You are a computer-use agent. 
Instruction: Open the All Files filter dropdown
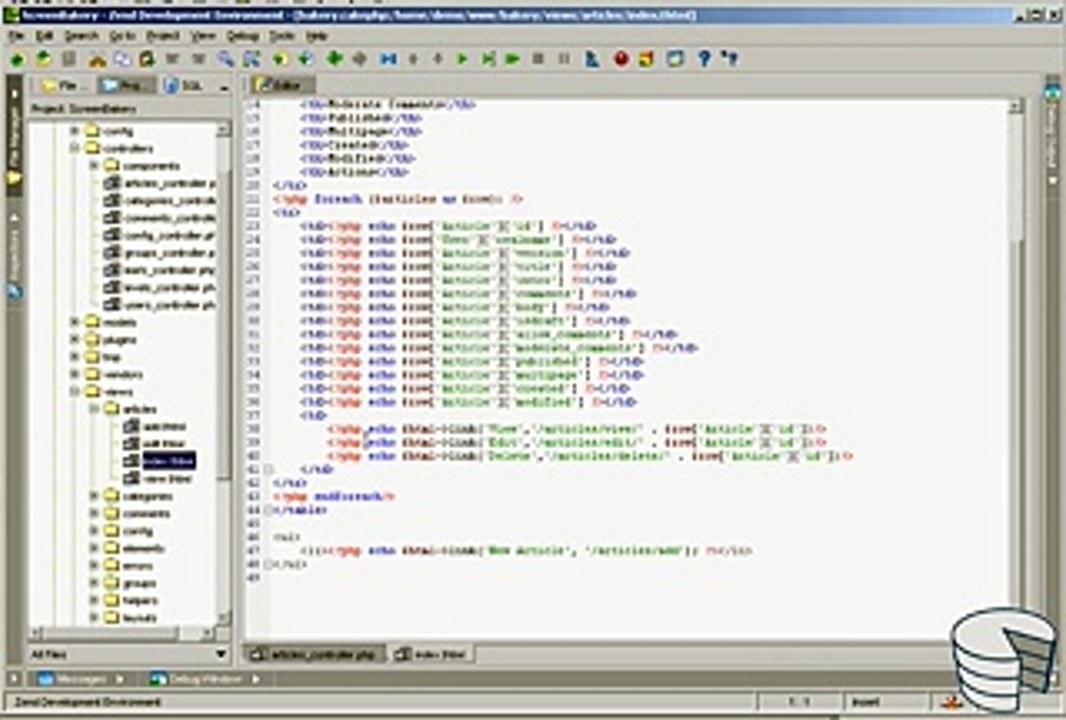coord(221,655)
